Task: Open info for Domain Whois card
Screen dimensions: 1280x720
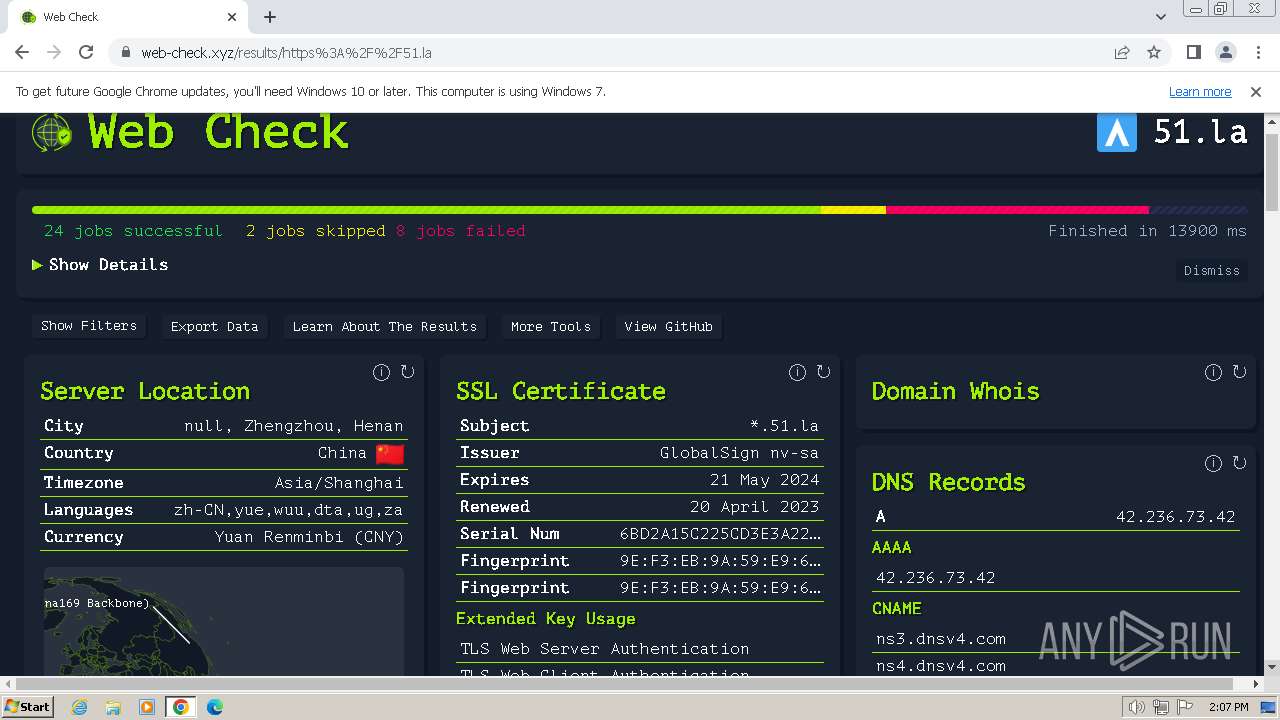Action: (x=1213, y=372)
